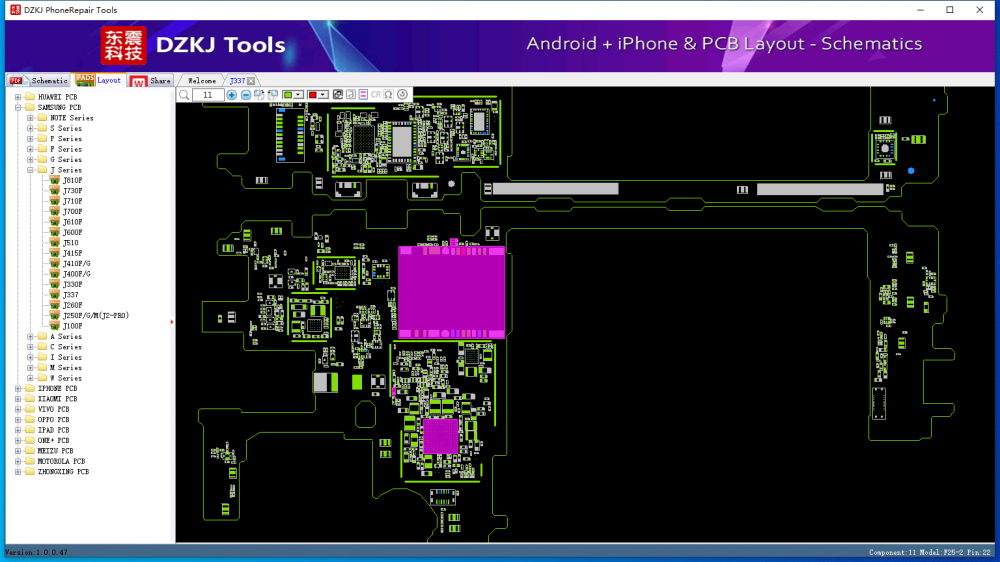Select the MEIZU PCB folder
Image resolution: width=1000 pixels, height=562 pixels.
[x=55, y=451]
